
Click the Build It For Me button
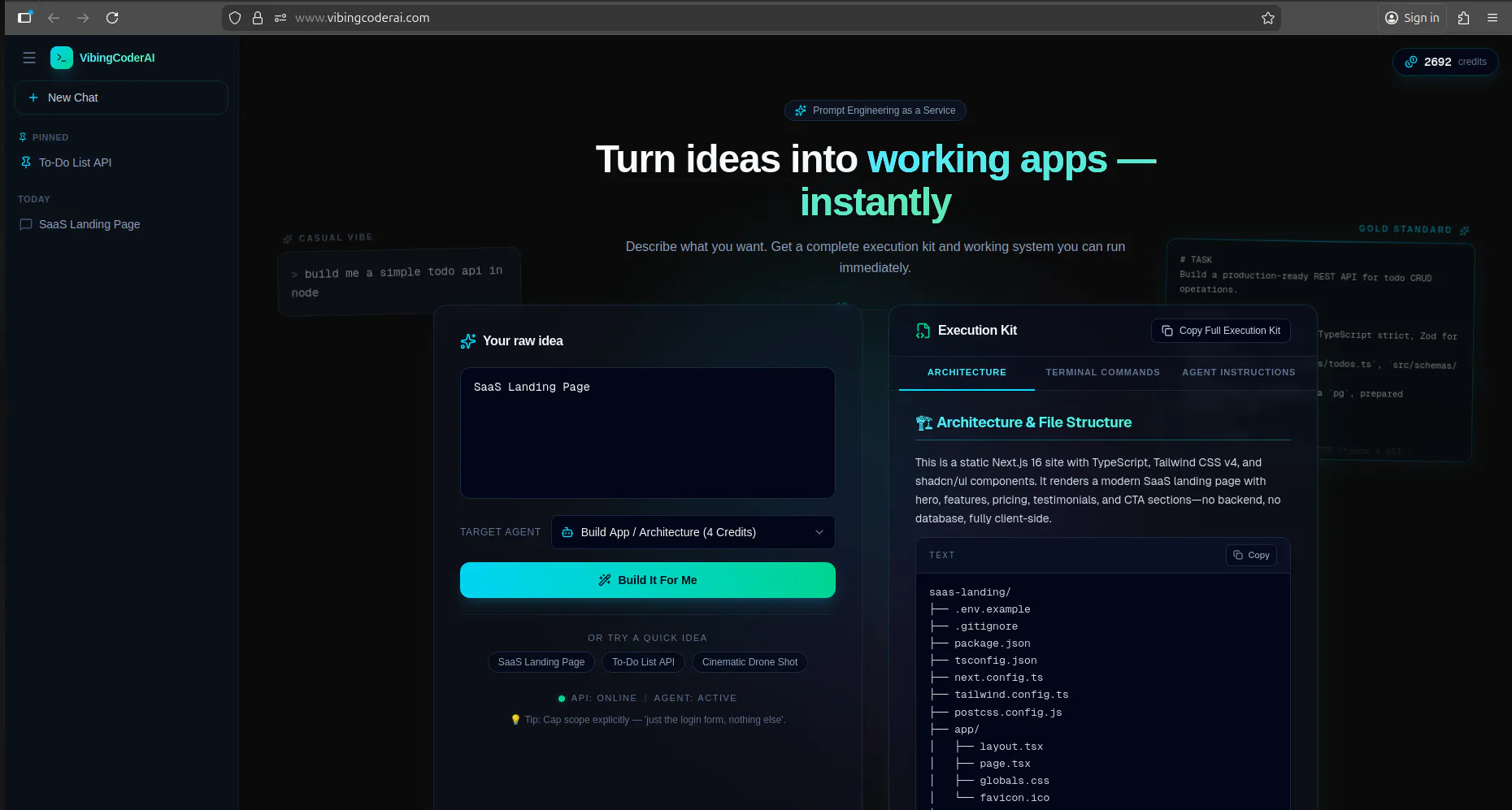click(648, 580)
